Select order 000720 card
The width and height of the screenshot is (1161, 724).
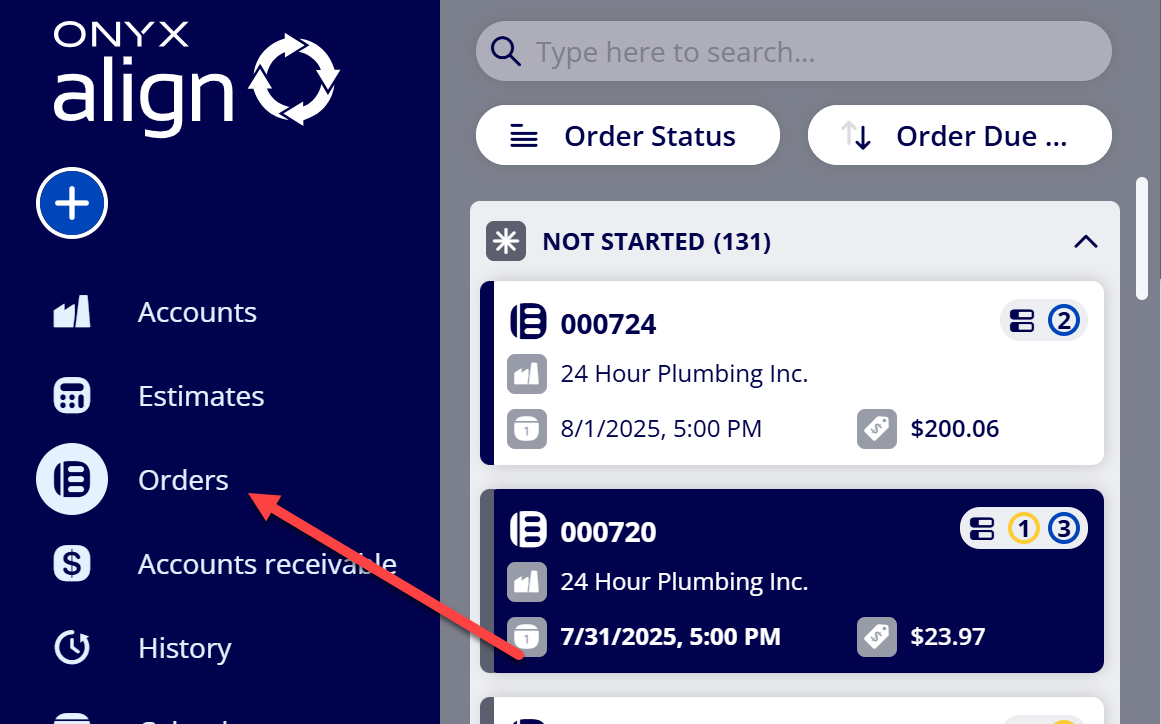pos(792,581)
